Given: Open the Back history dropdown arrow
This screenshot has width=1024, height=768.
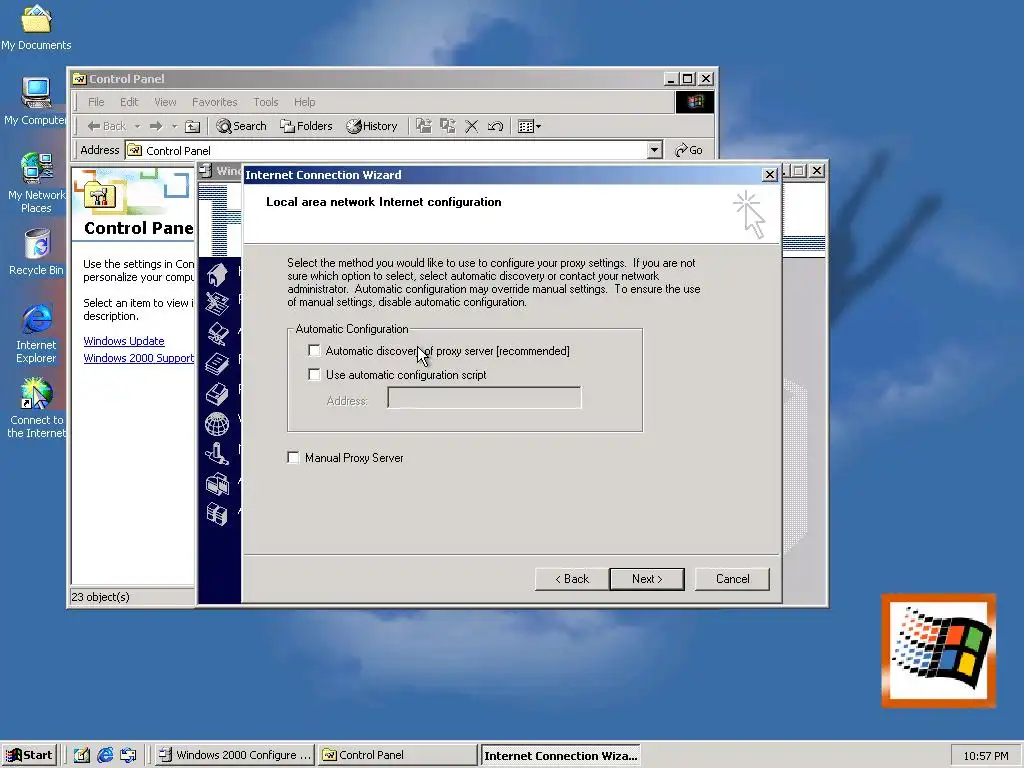Looking at the screenshot, I should pos(137,126).
